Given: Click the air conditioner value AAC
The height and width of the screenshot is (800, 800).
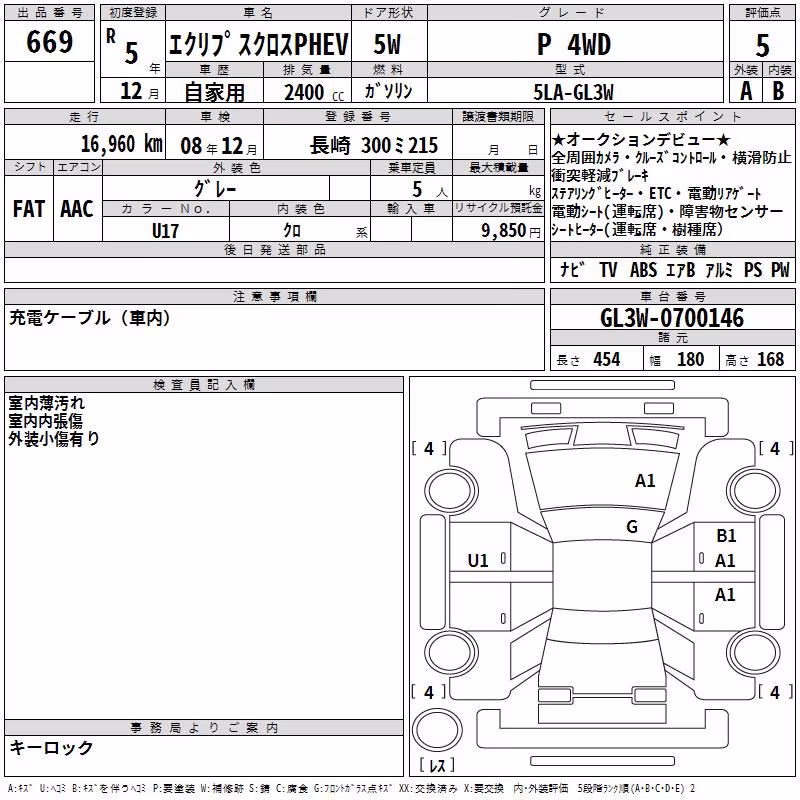Looking at the screenshot, I should coord(77,209).
